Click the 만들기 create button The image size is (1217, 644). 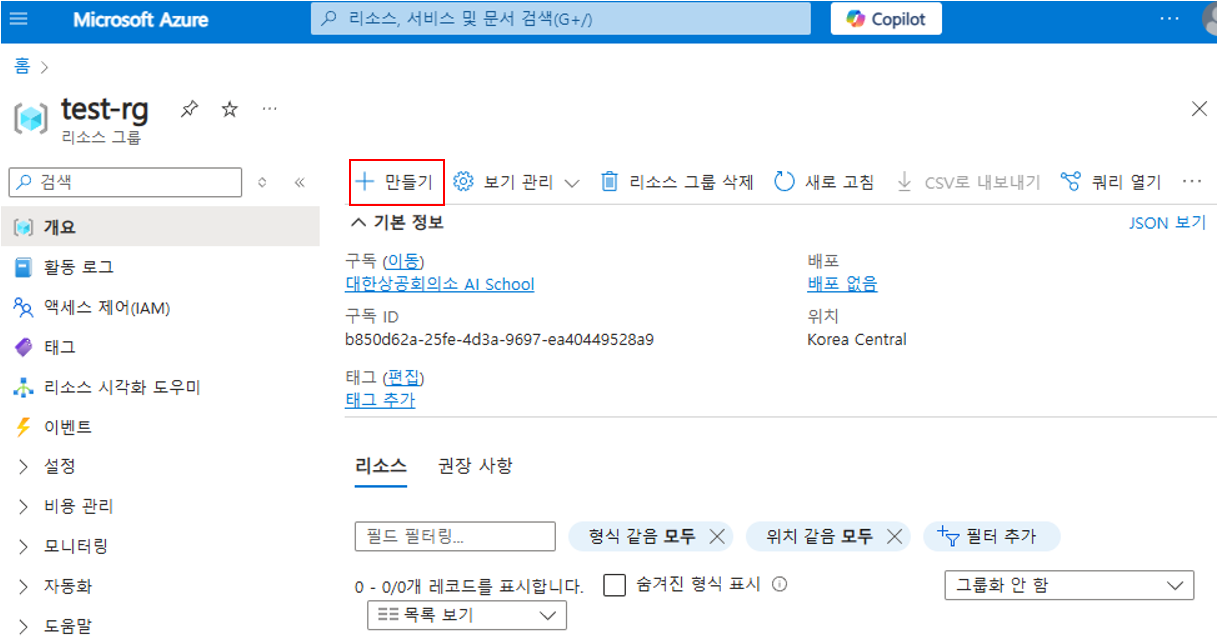tap(396, 182)
